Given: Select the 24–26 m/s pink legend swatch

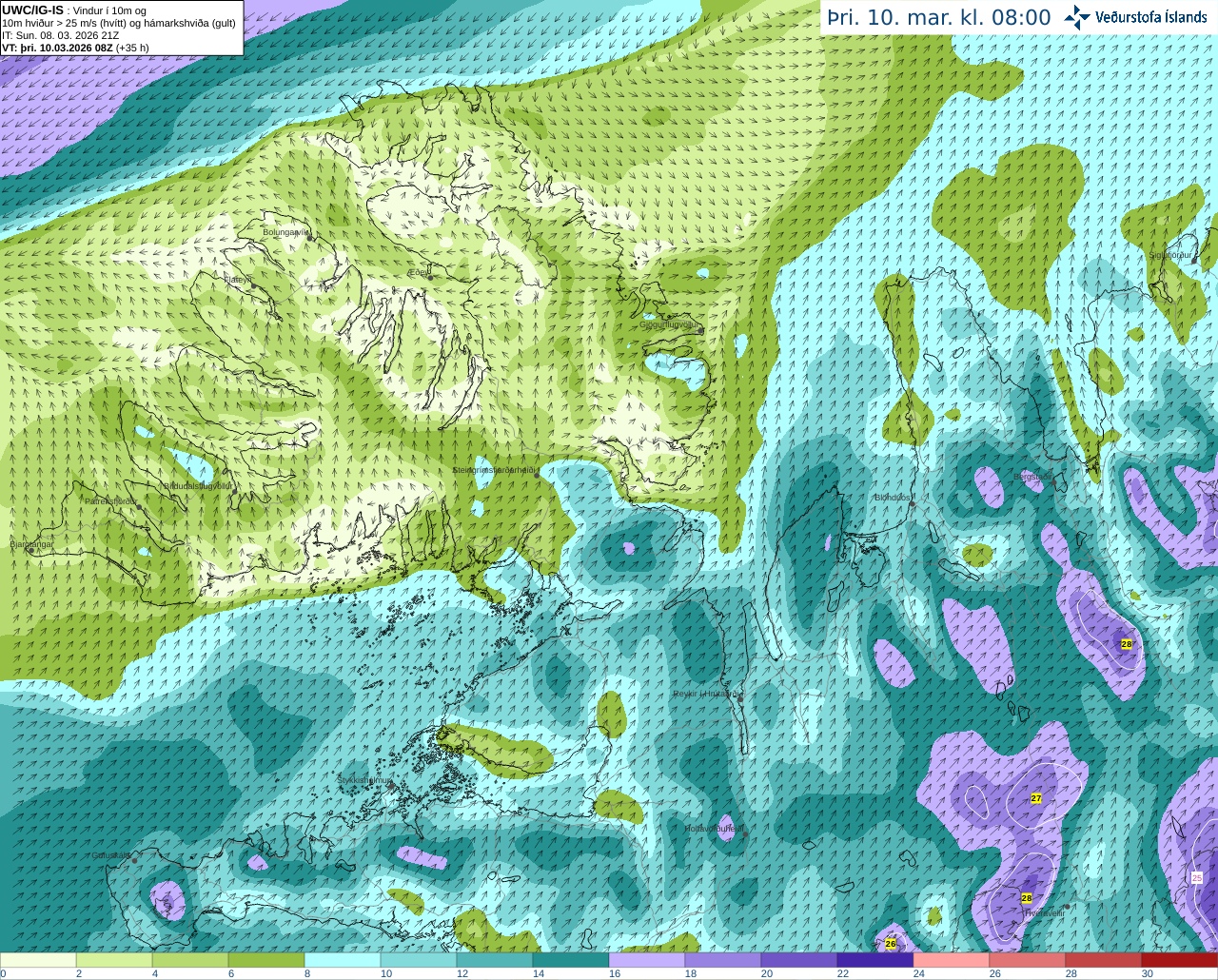Looking at the screenshot, I should pos(952,960).
